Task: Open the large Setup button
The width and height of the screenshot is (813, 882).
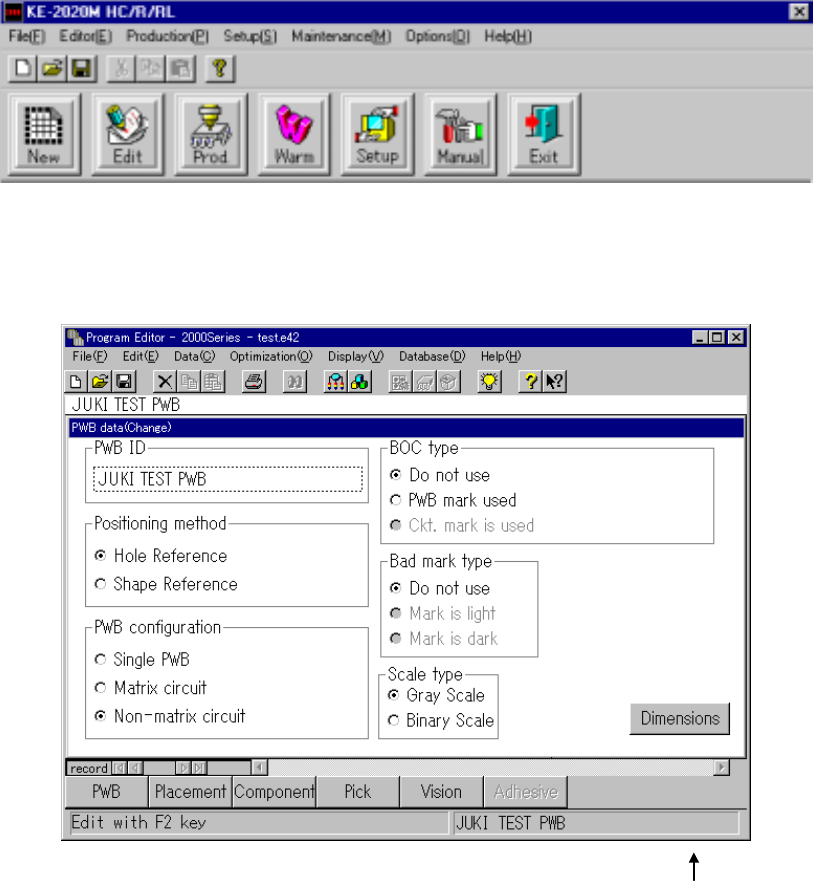Action: (377, 134)
